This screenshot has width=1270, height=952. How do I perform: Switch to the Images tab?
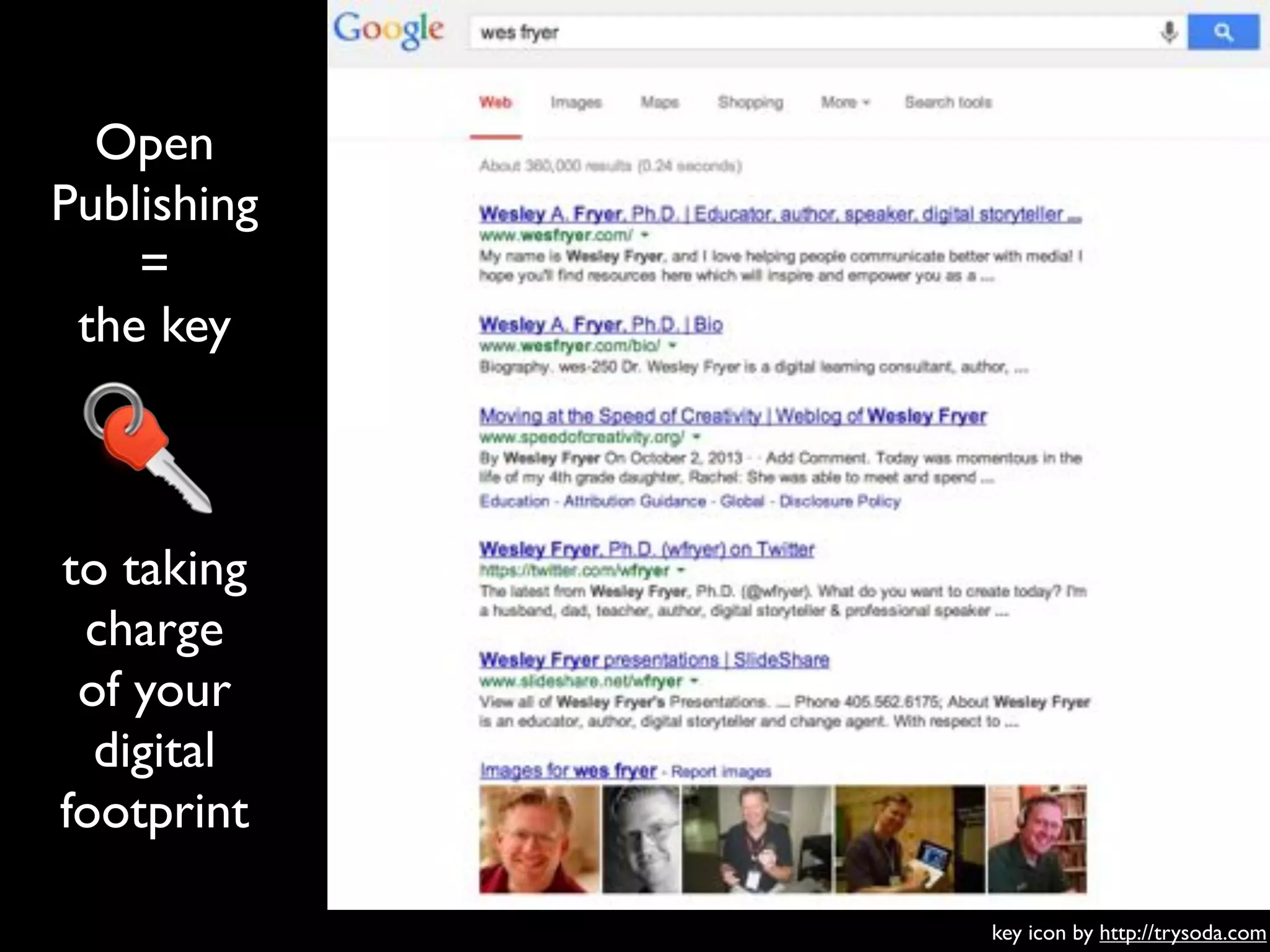[x=576, y=102]
